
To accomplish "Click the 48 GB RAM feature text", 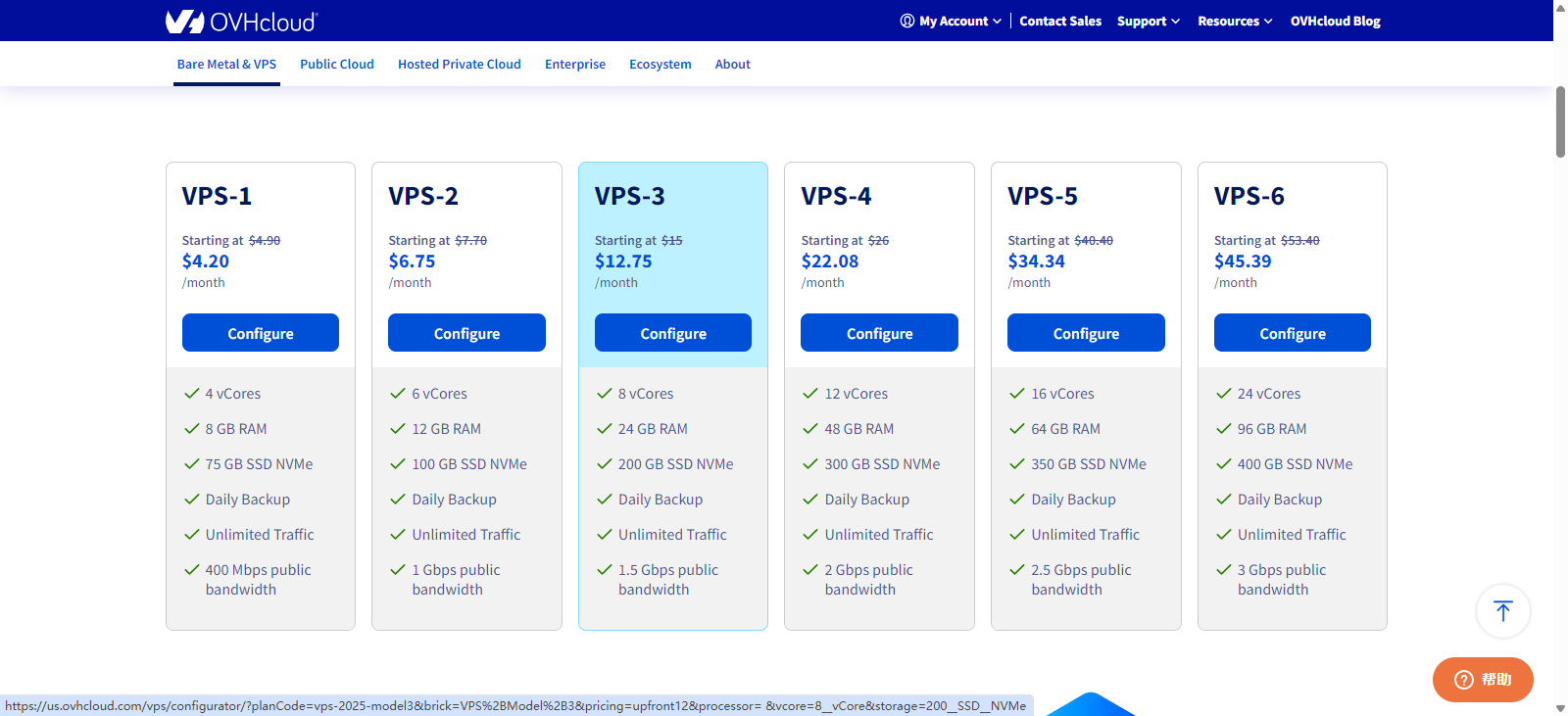I will 859,429.
